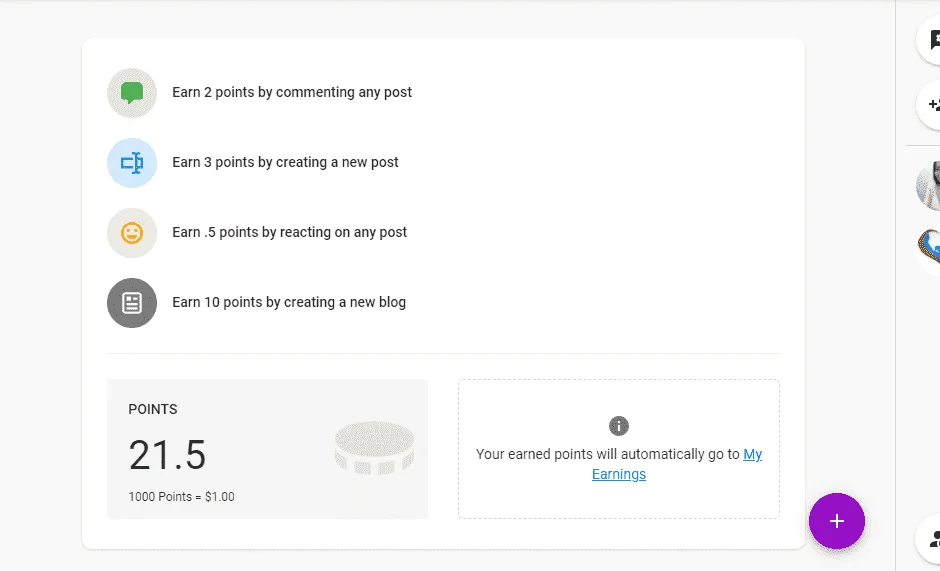The image size is (940, 571).
Task: Click the coin stack image
Action: (x=375, y=448)
